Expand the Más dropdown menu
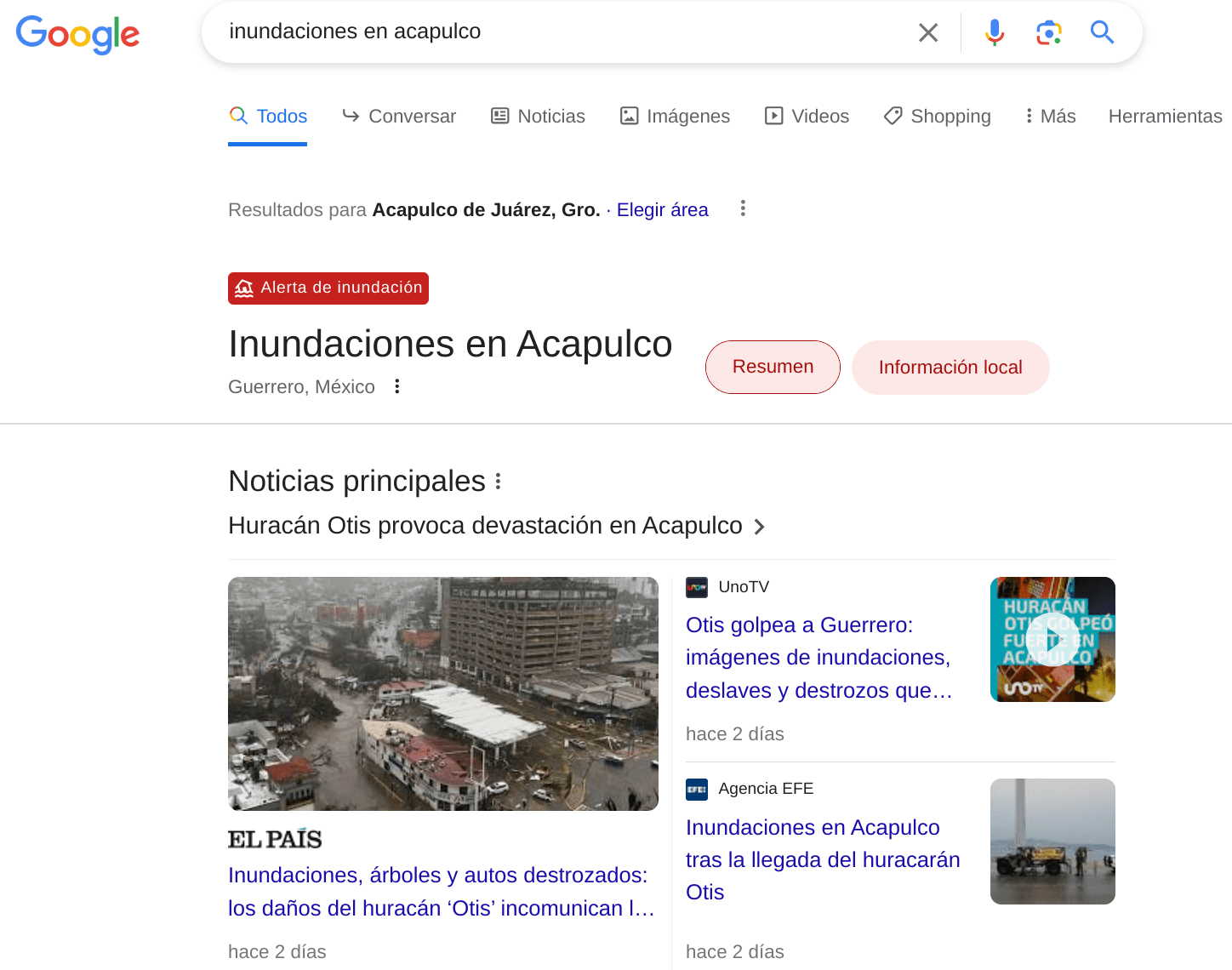Screen dimensions: 1232x970 1050,116
